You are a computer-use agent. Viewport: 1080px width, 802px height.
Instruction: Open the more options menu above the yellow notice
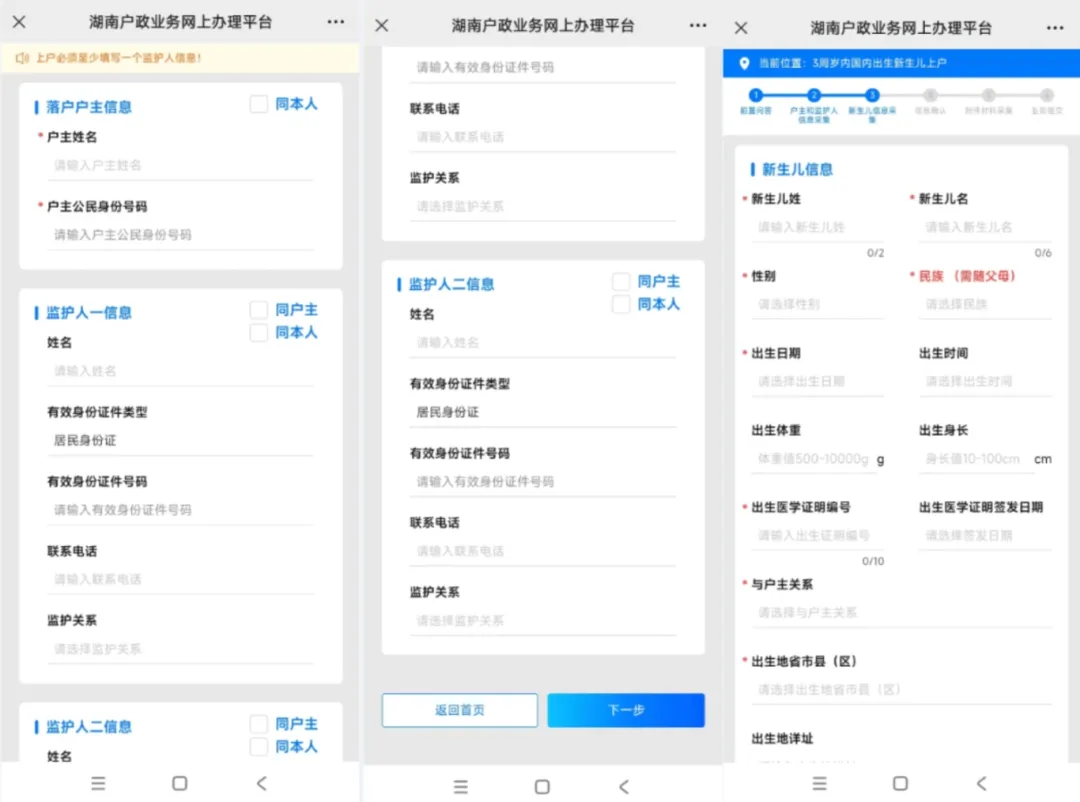(336, 22)
